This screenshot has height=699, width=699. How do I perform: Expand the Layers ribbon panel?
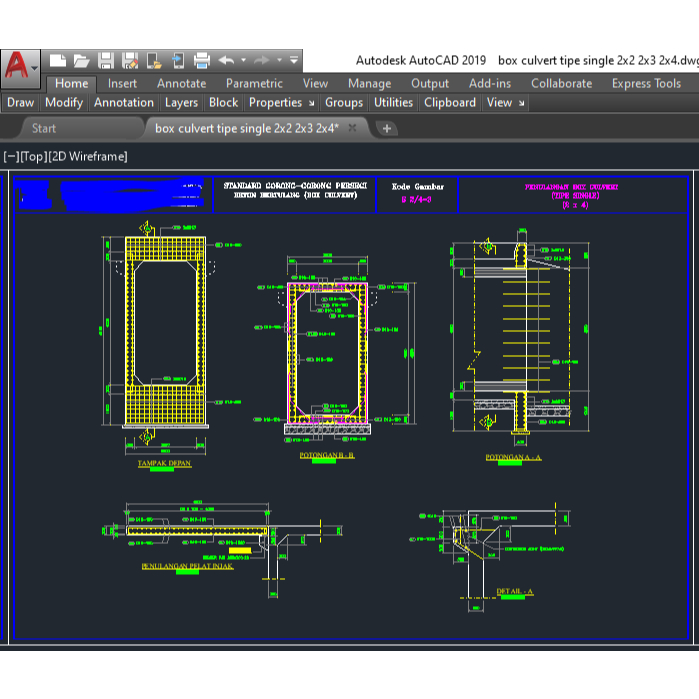point(181,103)
